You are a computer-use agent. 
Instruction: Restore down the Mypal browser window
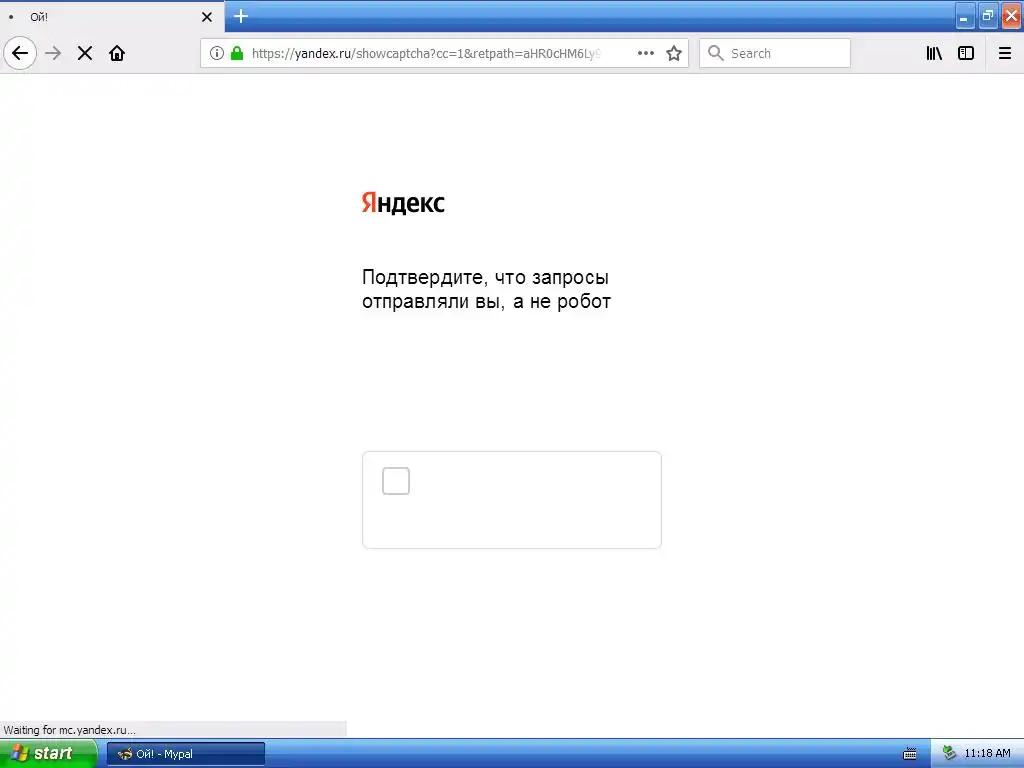[988, 16]
